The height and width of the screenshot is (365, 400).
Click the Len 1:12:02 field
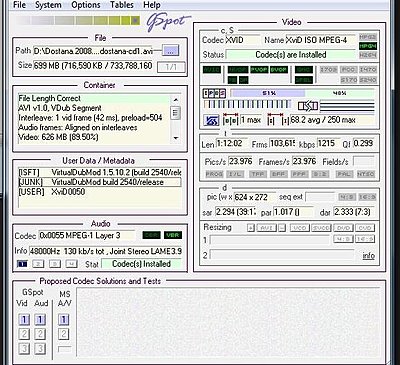click(x=232, y=144)
